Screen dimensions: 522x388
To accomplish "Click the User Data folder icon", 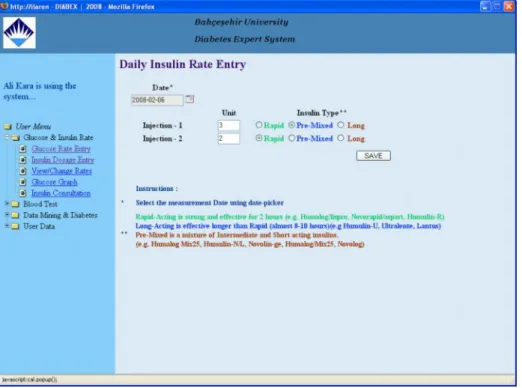I will coord(15,226).
